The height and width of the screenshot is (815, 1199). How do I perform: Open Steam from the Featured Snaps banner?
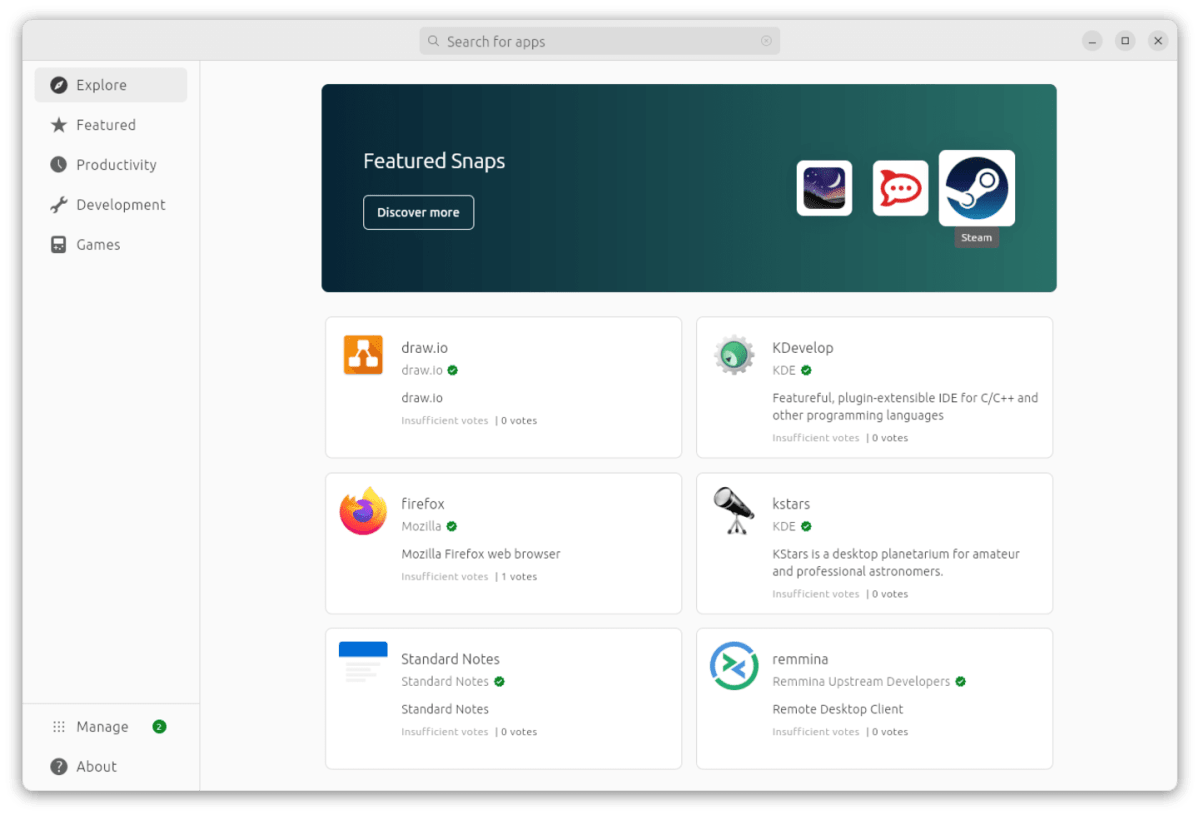976,187
